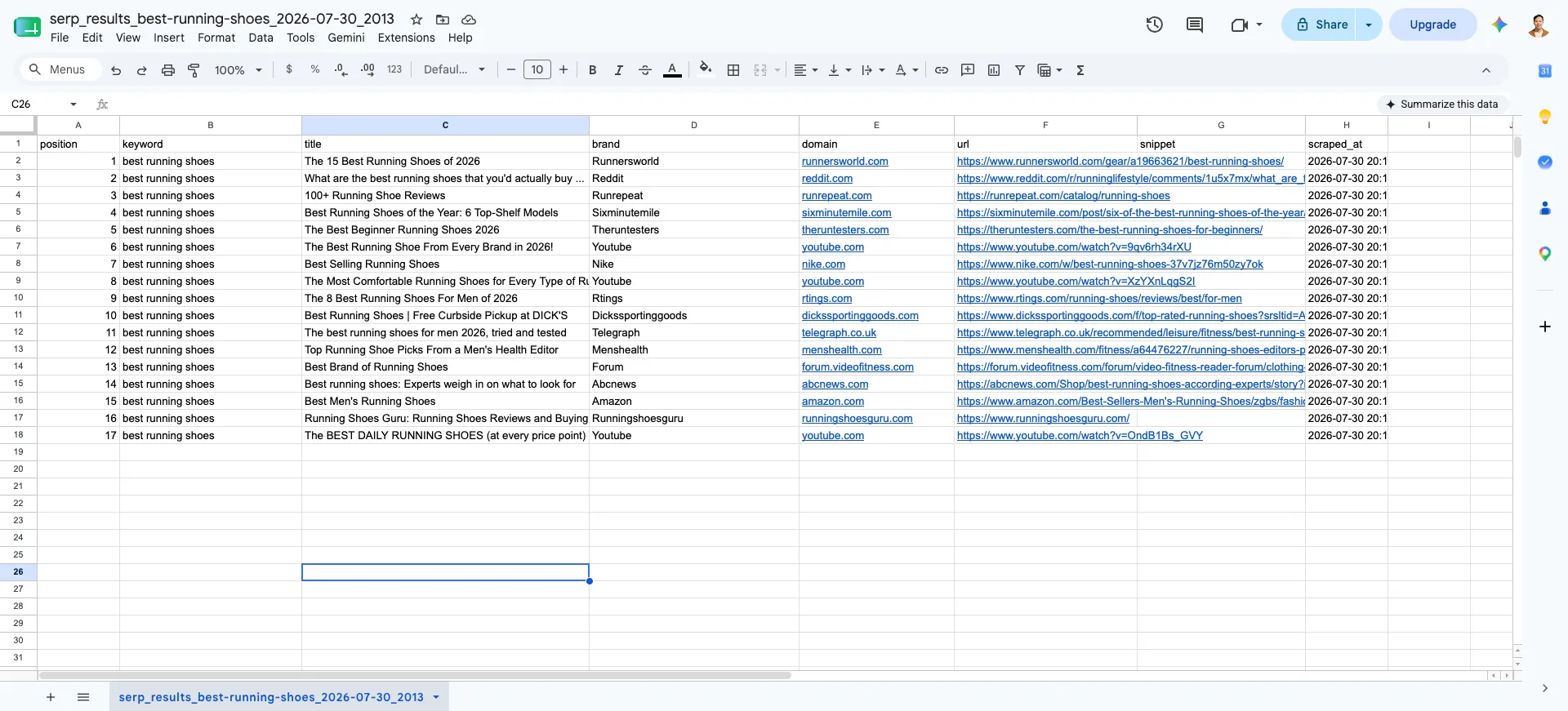Open Google Keep side panel

[x=1545, y=117]
